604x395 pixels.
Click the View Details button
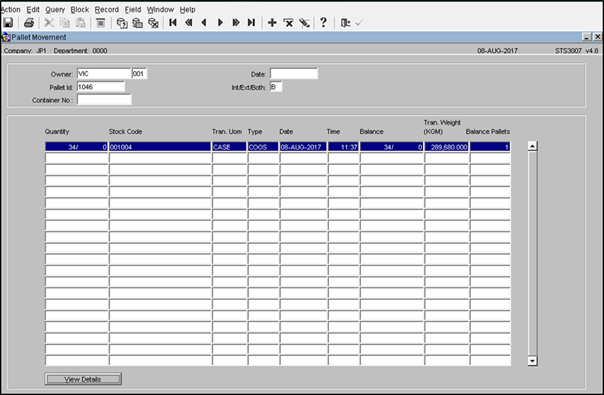click(x=83, y=379)
